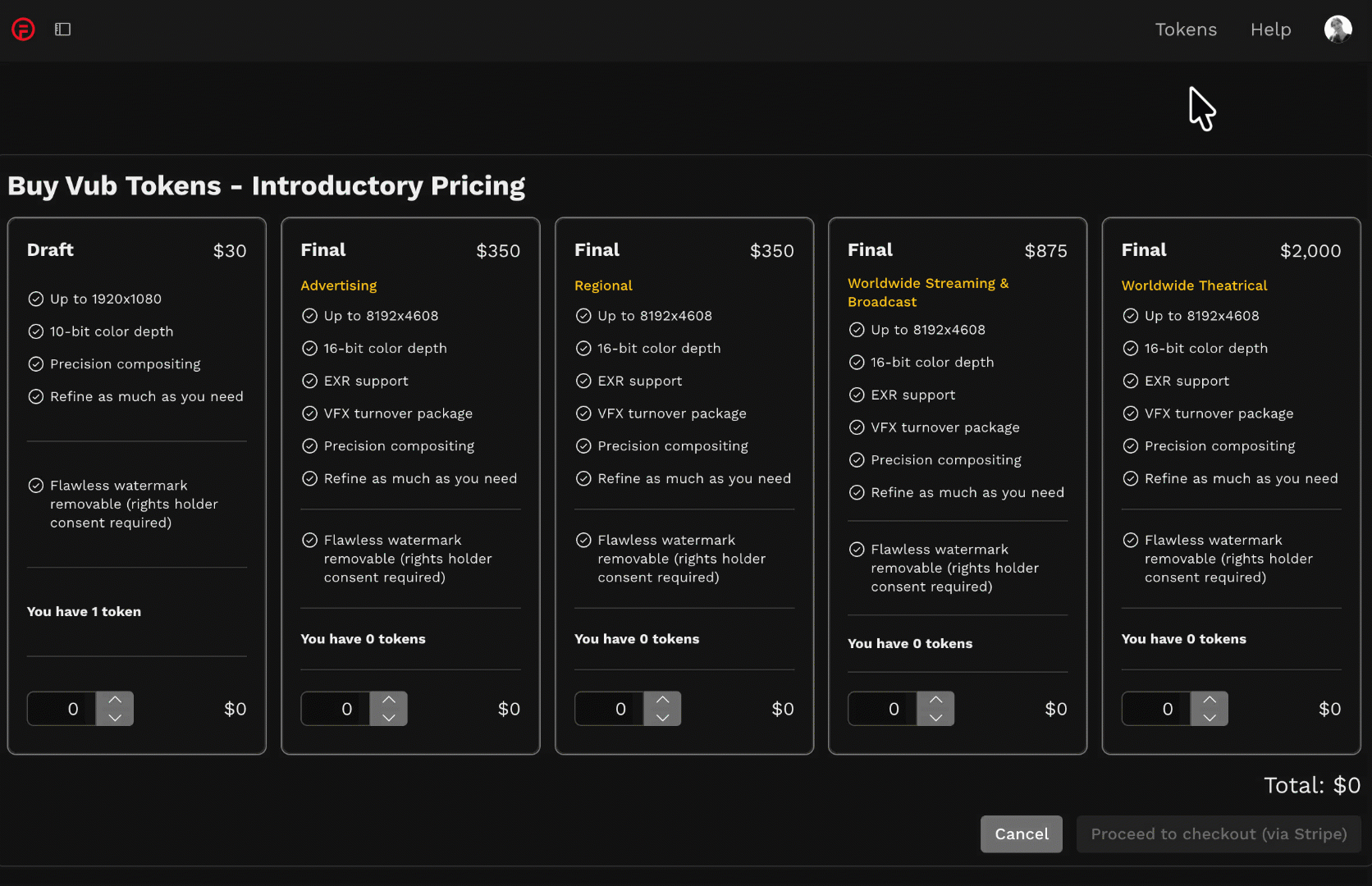Proceed to checkout via Stripe
This screenshot has width=1372, height=886.
(1219, 833)
